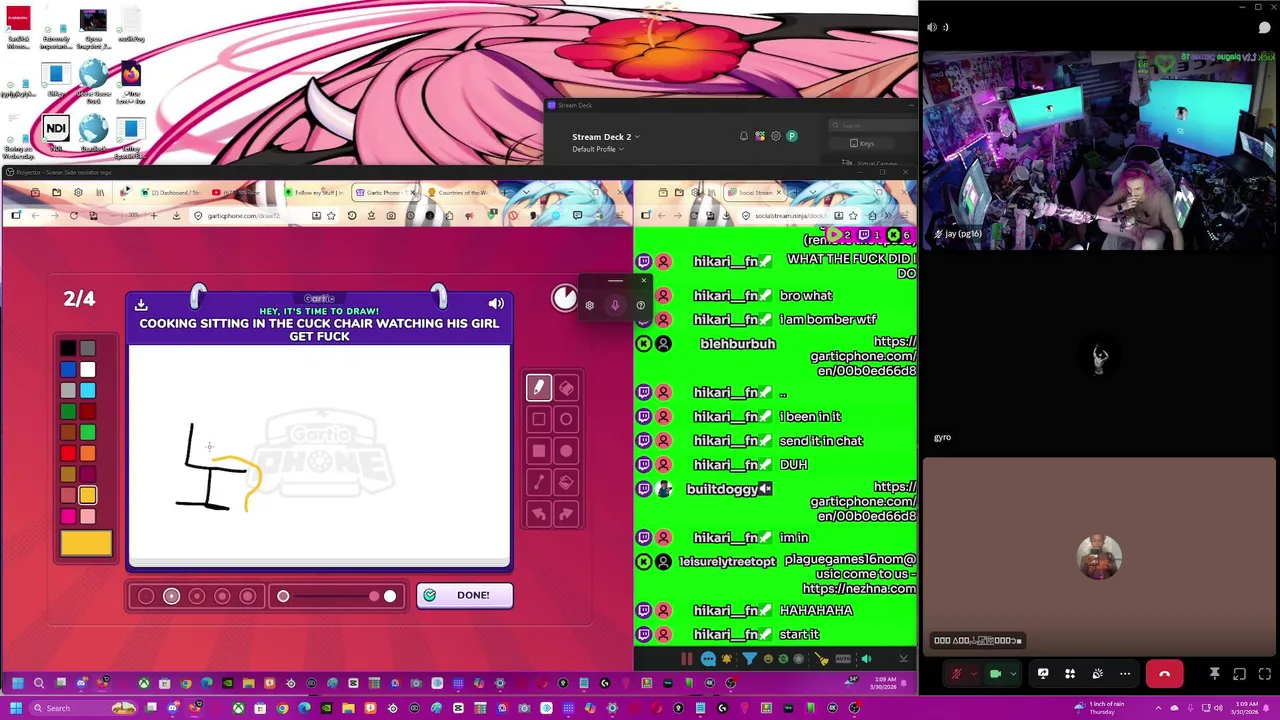Pick the red color swatch
The width and height of the screenshot is (1280, 720).
pos(68,453)
